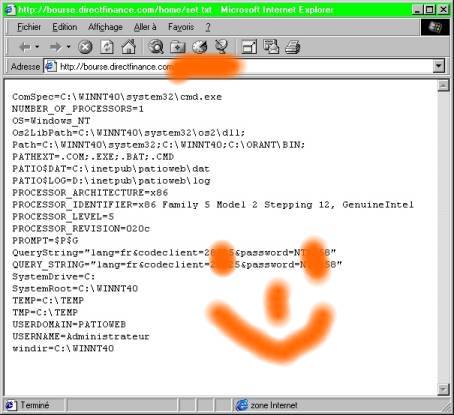Go to the Home page icon
Viewport: 454px width, 415px height.
129,47
